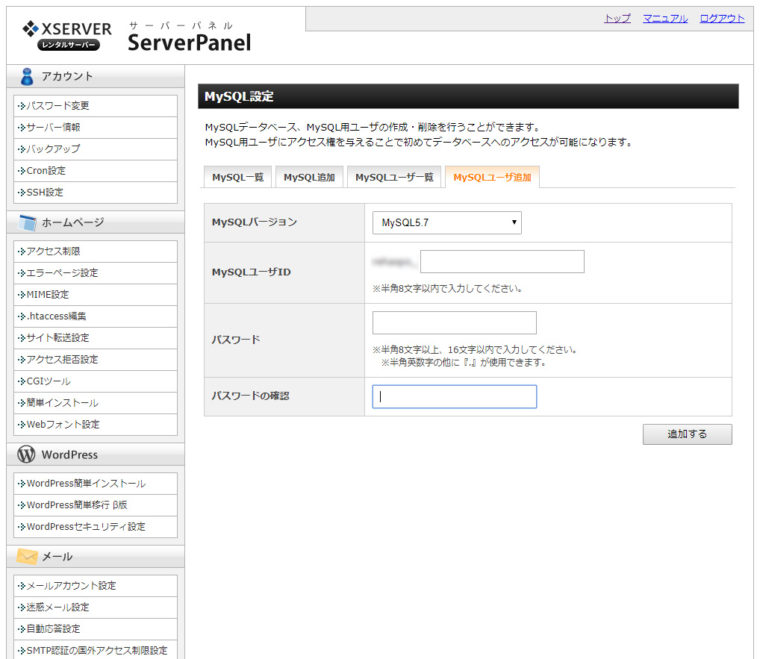Open WordPress簡単インストール in the sidebar
This screenshot has height=659, width=760.
95,484
